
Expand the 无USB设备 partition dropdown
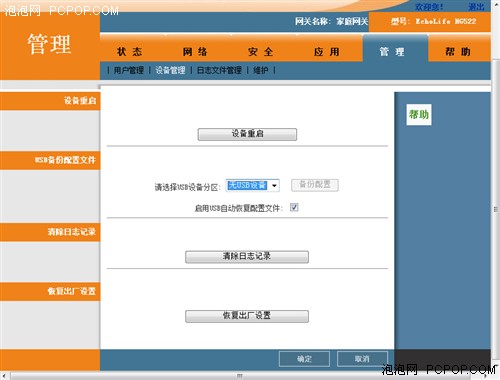[x=252, y=186]
